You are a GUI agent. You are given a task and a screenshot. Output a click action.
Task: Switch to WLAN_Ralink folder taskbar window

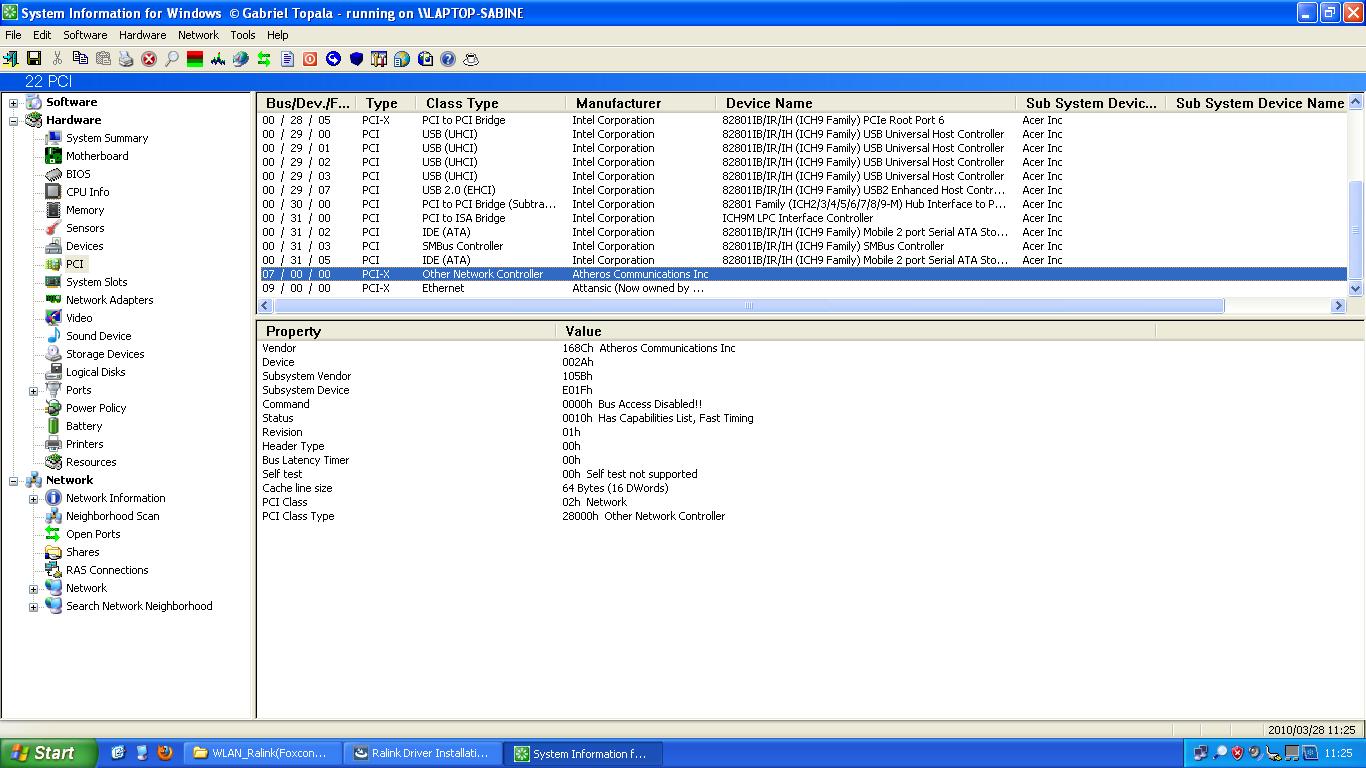(264, 754)
